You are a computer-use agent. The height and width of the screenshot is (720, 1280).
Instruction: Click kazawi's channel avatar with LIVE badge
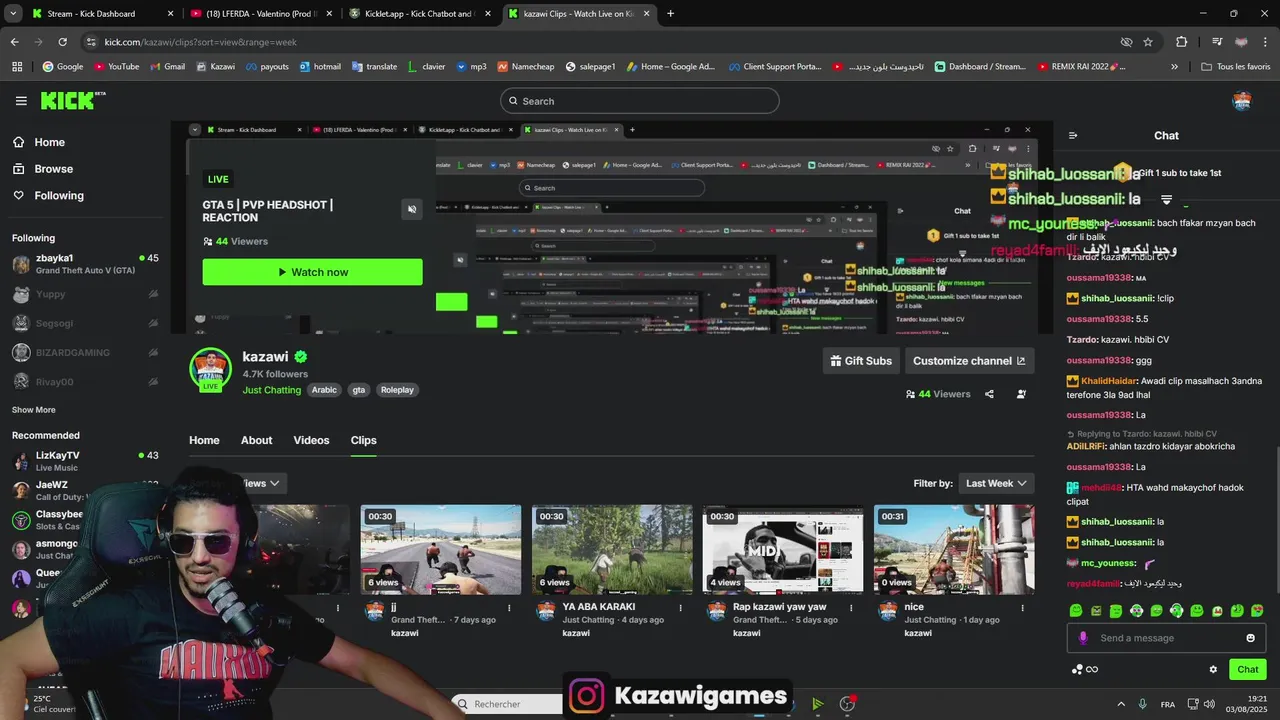[211, 370]
